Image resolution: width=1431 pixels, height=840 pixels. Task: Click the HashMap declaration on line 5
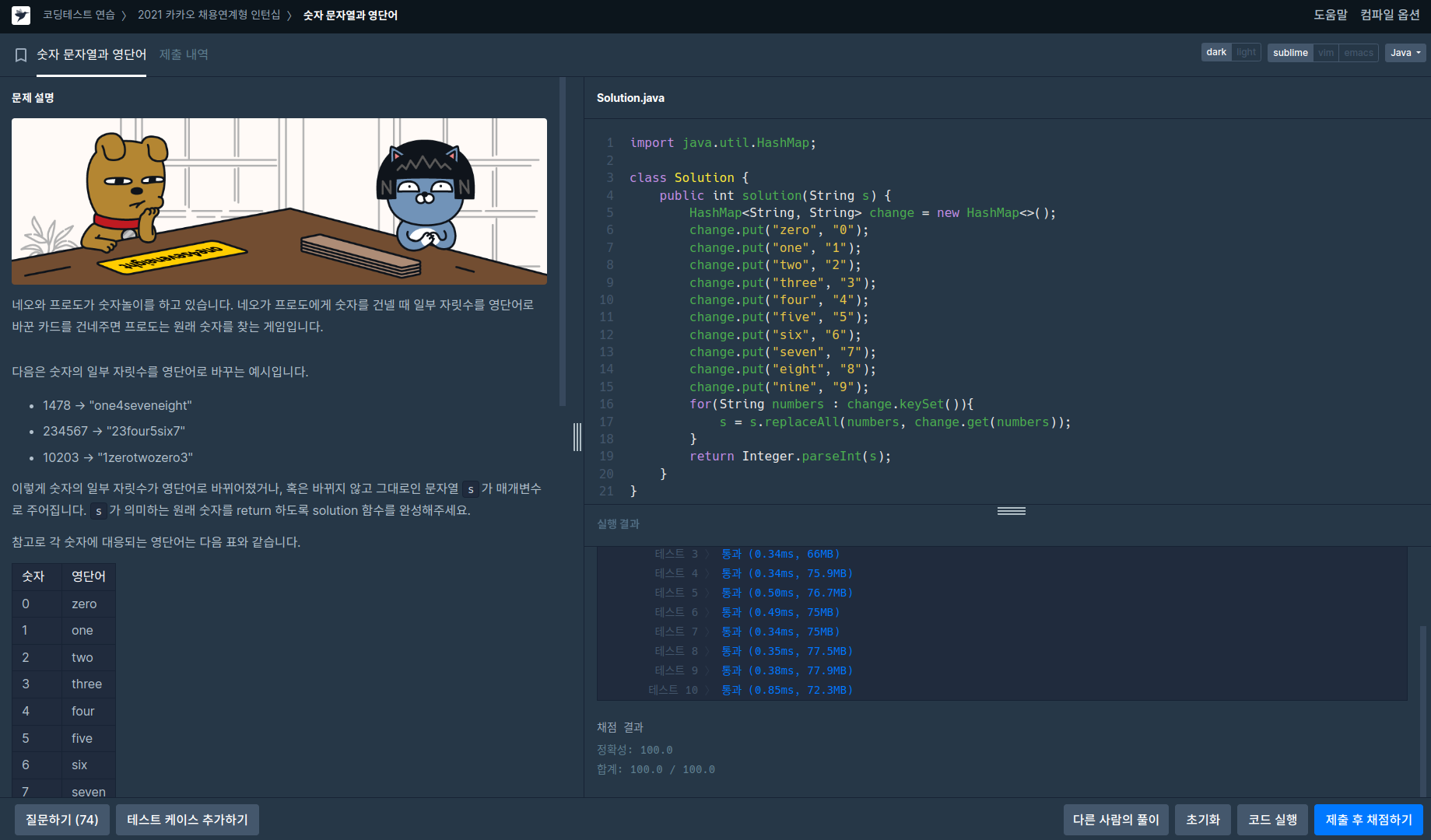[872, 213]
